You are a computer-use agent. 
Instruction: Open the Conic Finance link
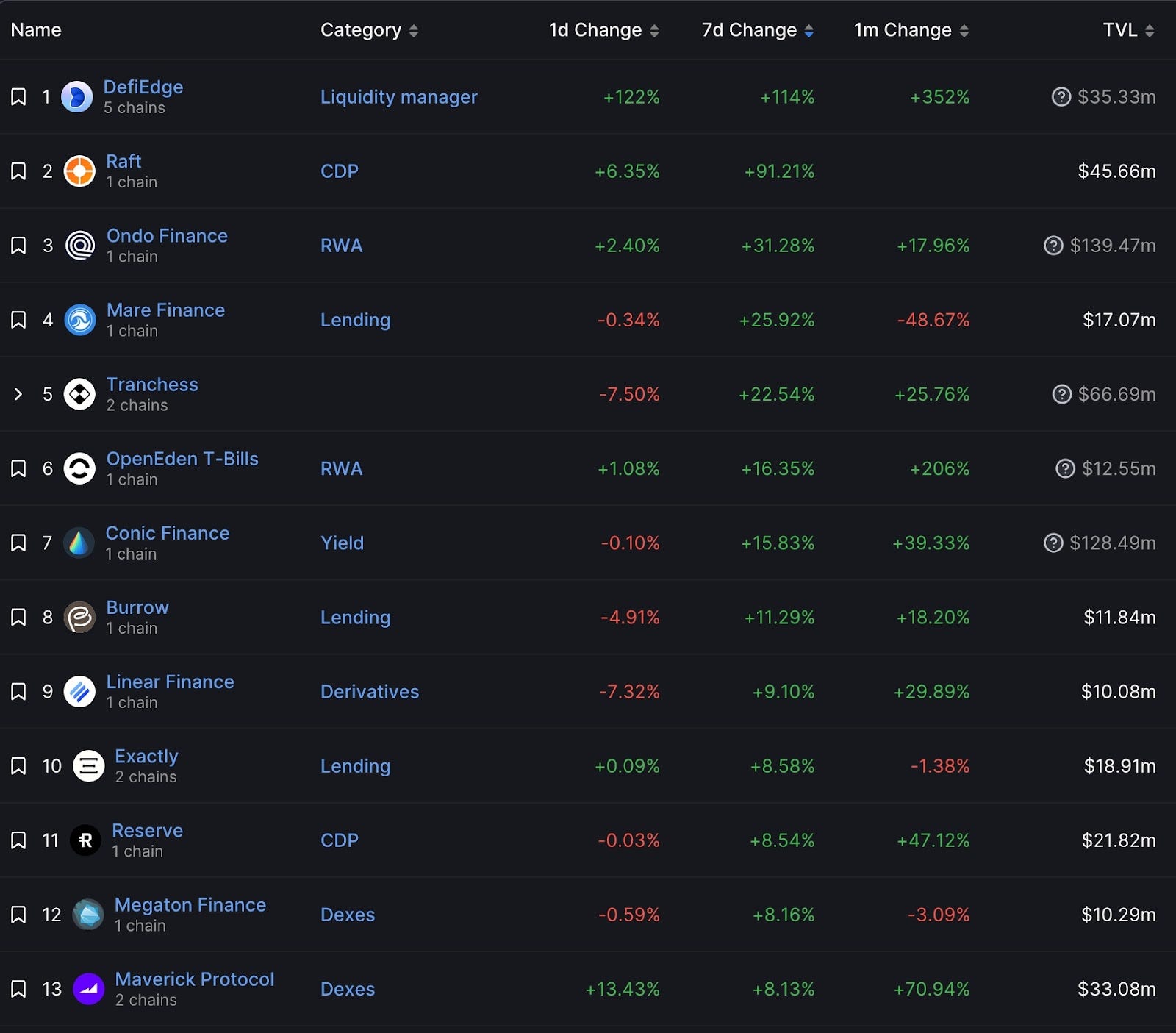pyautogui.click(x=168, y=533)
